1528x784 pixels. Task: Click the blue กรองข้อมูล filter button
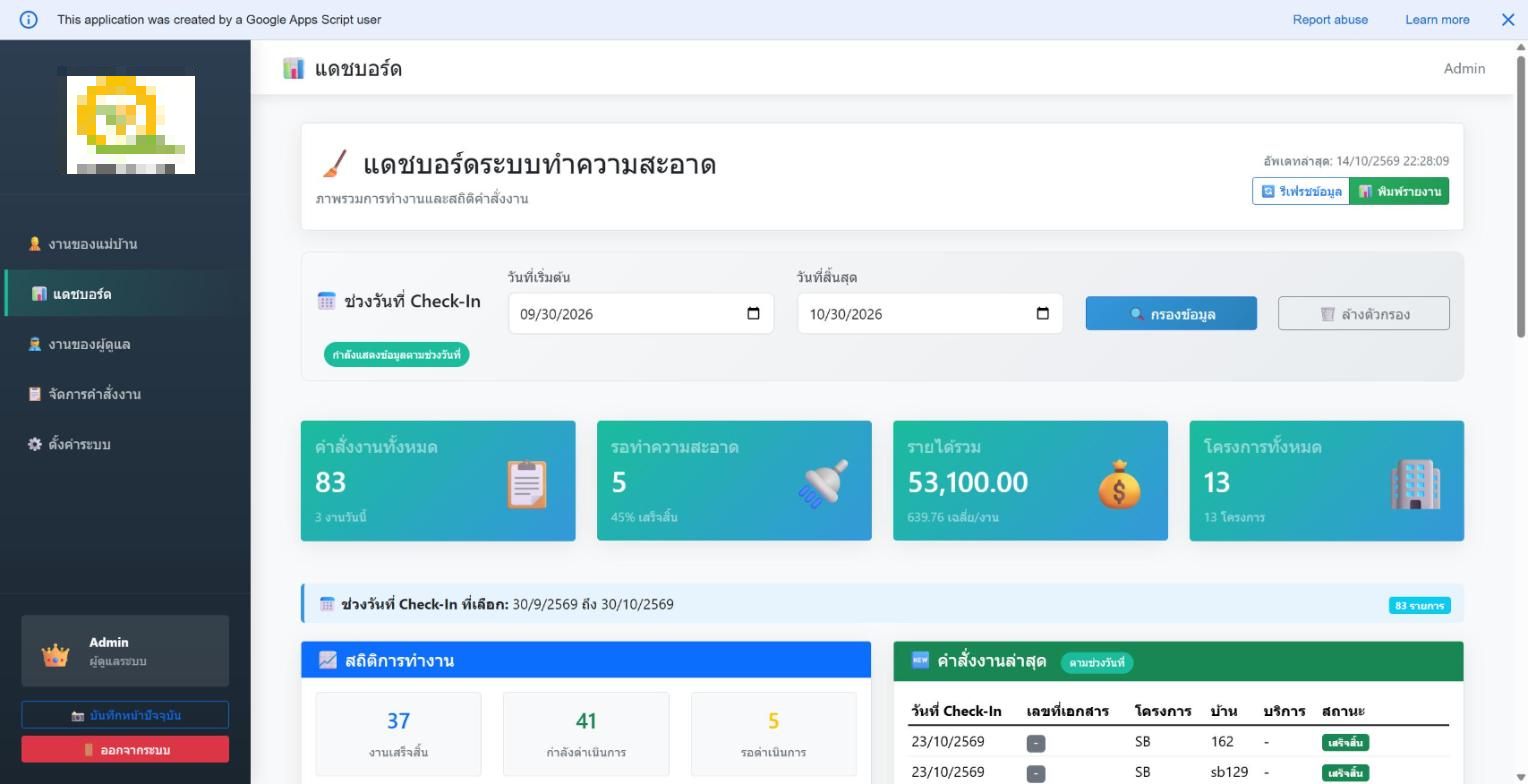coord(1172,314)
